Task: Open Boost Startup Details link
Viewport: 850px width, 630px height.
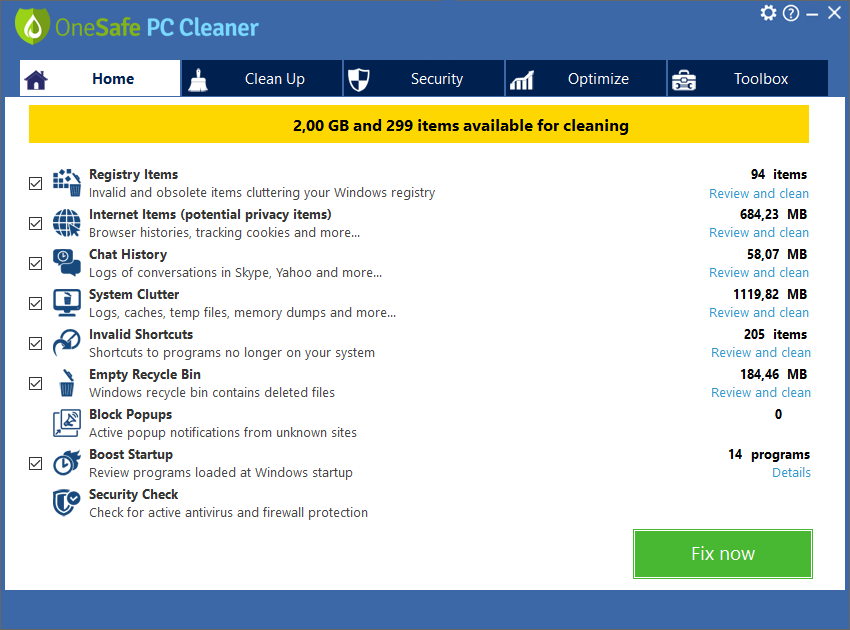Action: 791,473
